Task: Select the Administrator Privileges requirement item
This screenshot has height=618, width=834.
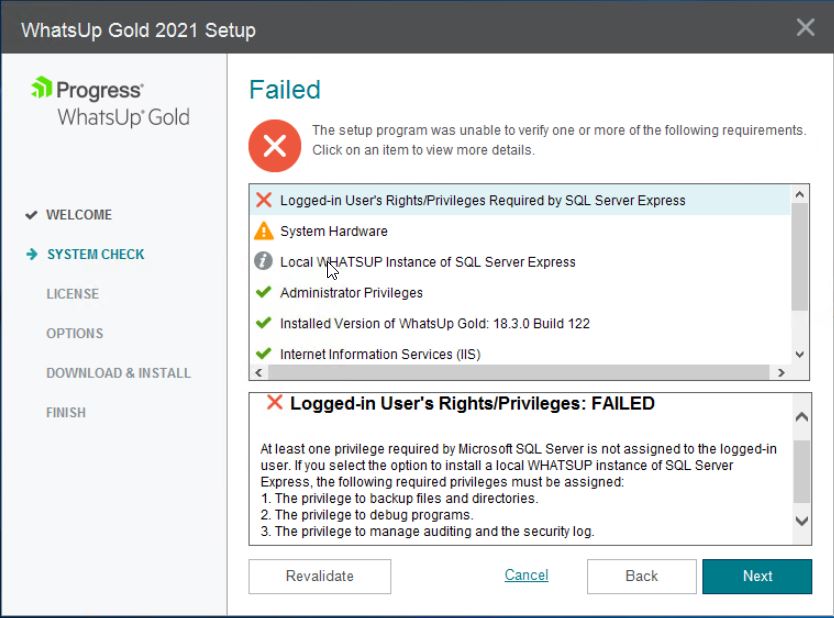Action: pos(520,293)
